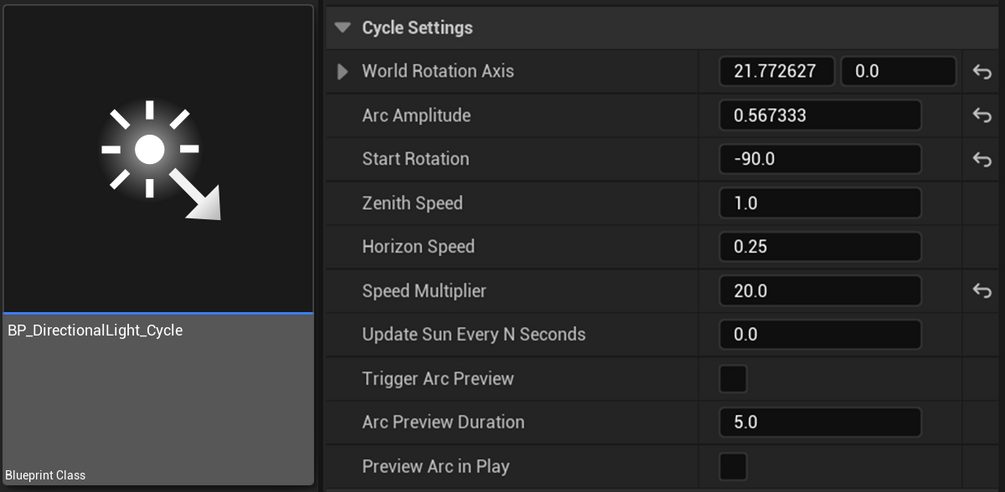Screen dimensions: 1005x492
Task: Reset Speed Multiplier to default value
Action: (x=981, y=291)
